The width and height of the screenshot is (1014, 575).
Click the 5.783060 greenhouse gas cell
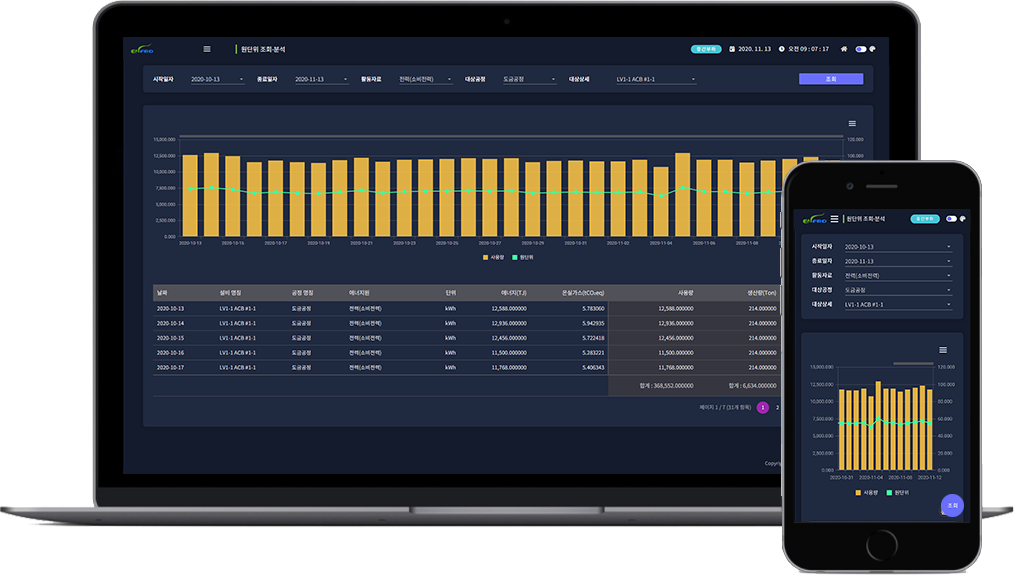pyautogui.click(x=593, y=309)
